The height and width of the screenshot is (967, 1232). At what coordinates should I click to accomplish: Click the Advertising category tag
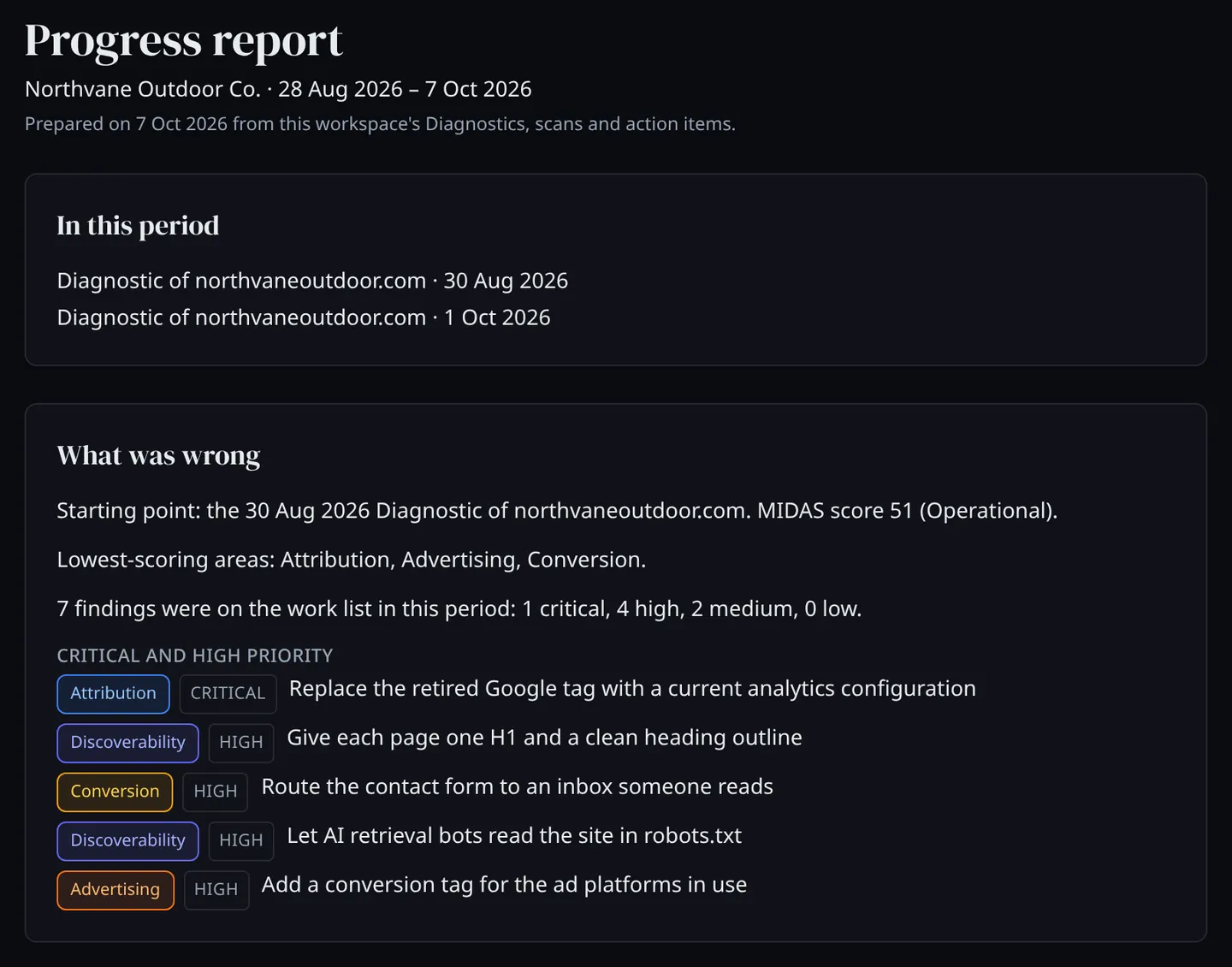(115, 889)
